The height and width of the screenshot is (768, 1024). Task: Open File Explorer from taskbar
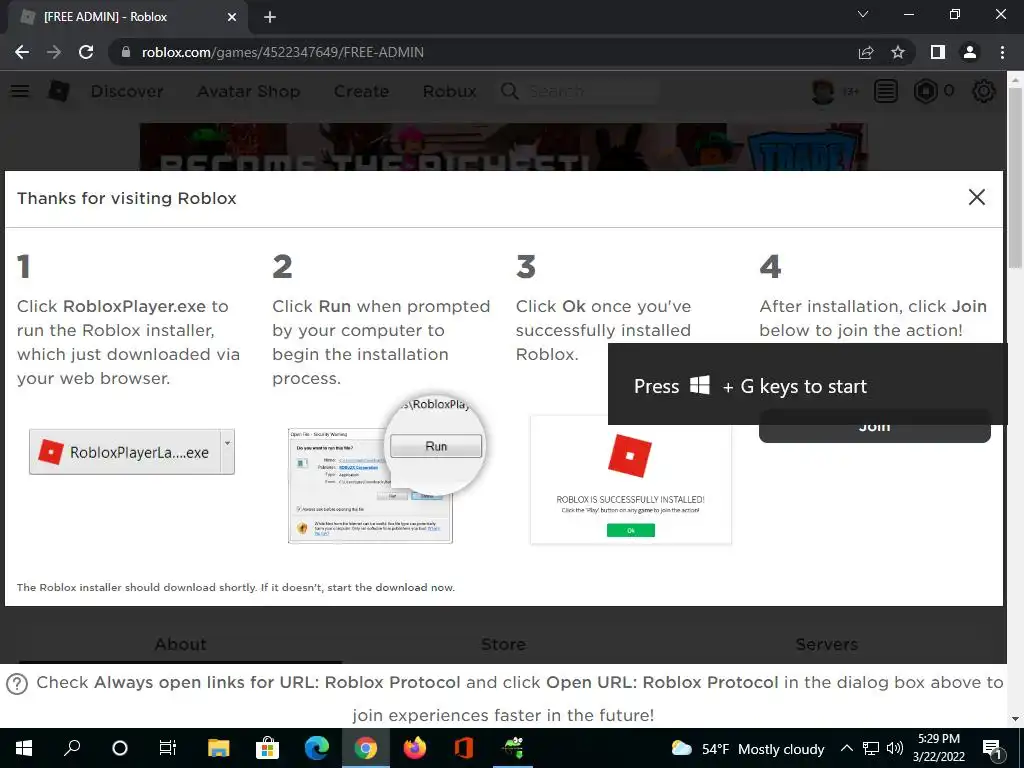point(219,748)
